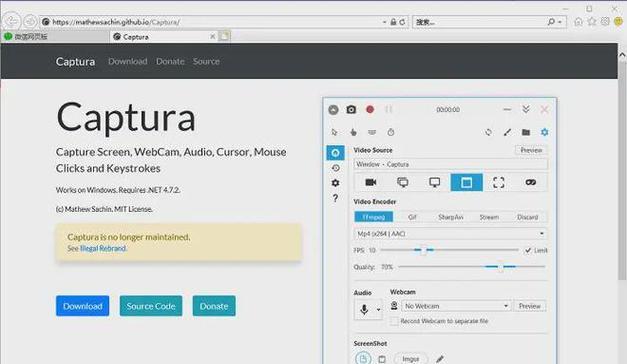The image size is (627, 364).
Task: Click Preview button next to Video Source
Action: click(x=531, y=150)
